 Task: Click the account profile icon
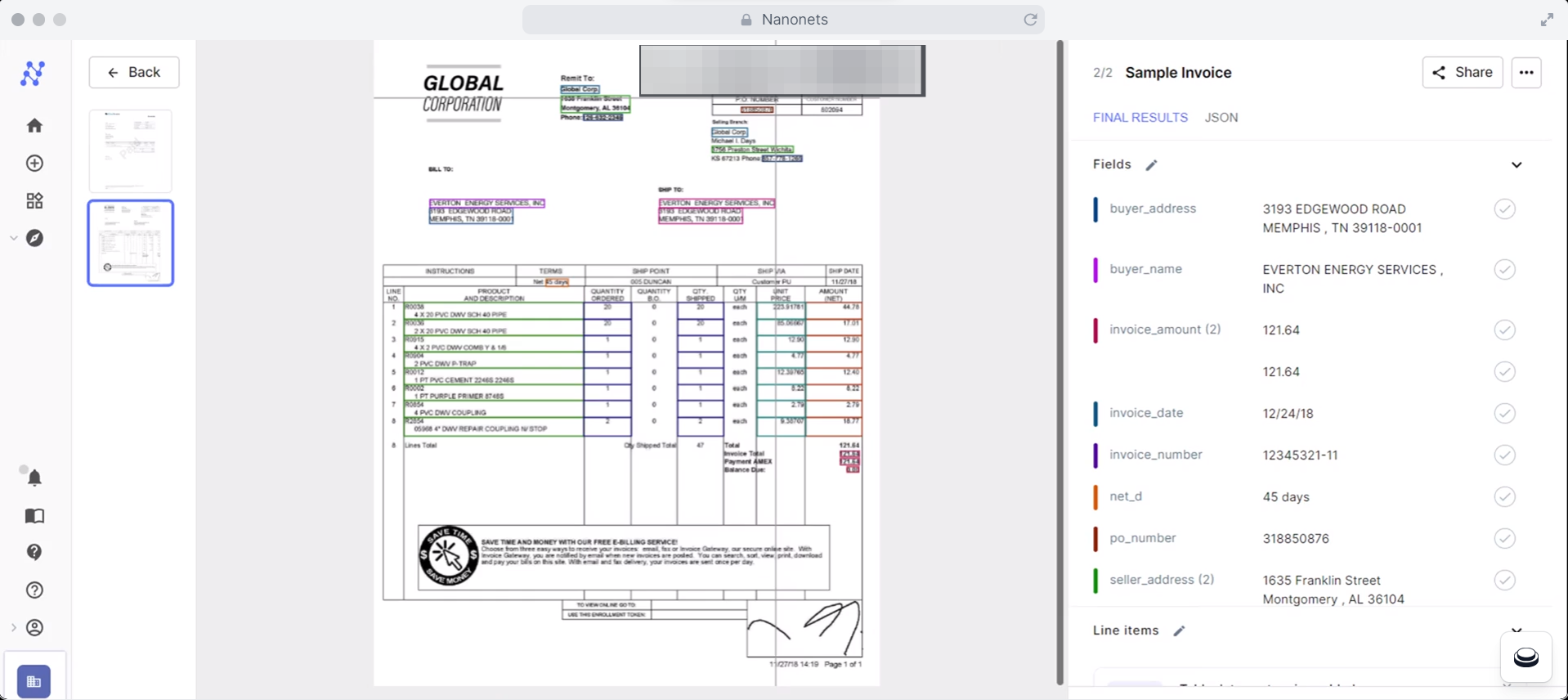(x=34, y=627)
